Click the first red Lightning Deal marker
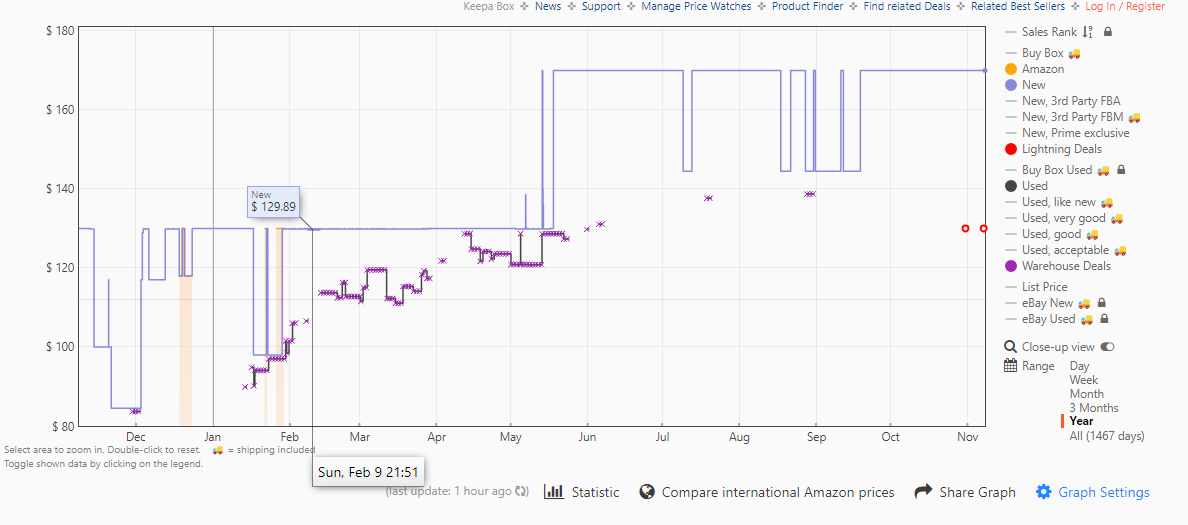Screen dimensions: 1188x525 click(965, 228)
